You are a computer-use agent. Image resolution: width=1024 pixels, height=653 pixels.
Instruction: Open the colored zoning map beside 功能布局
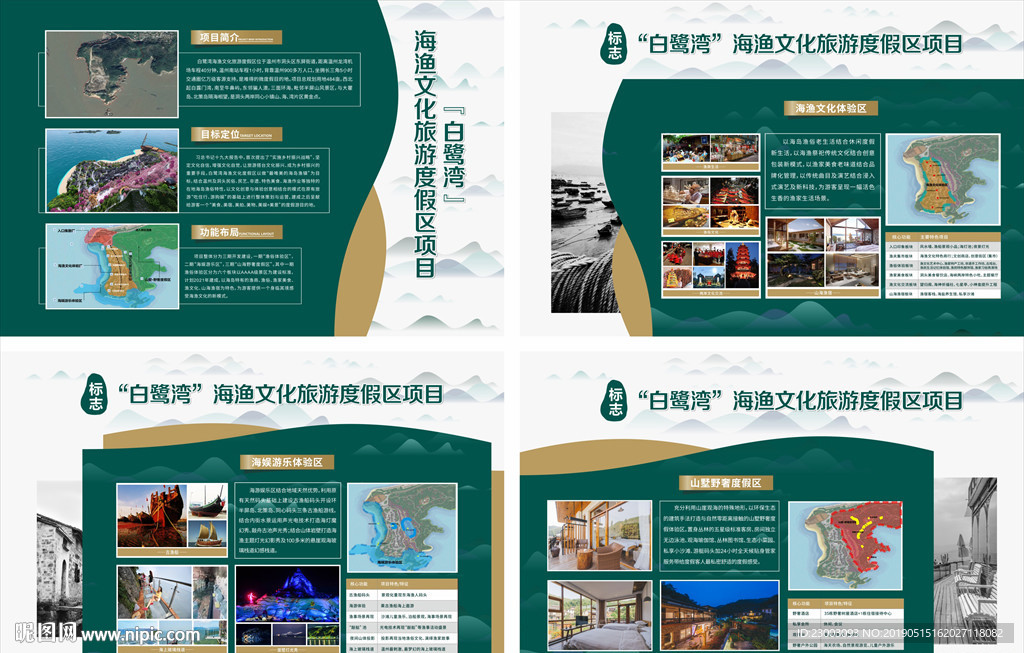point(112,266)
